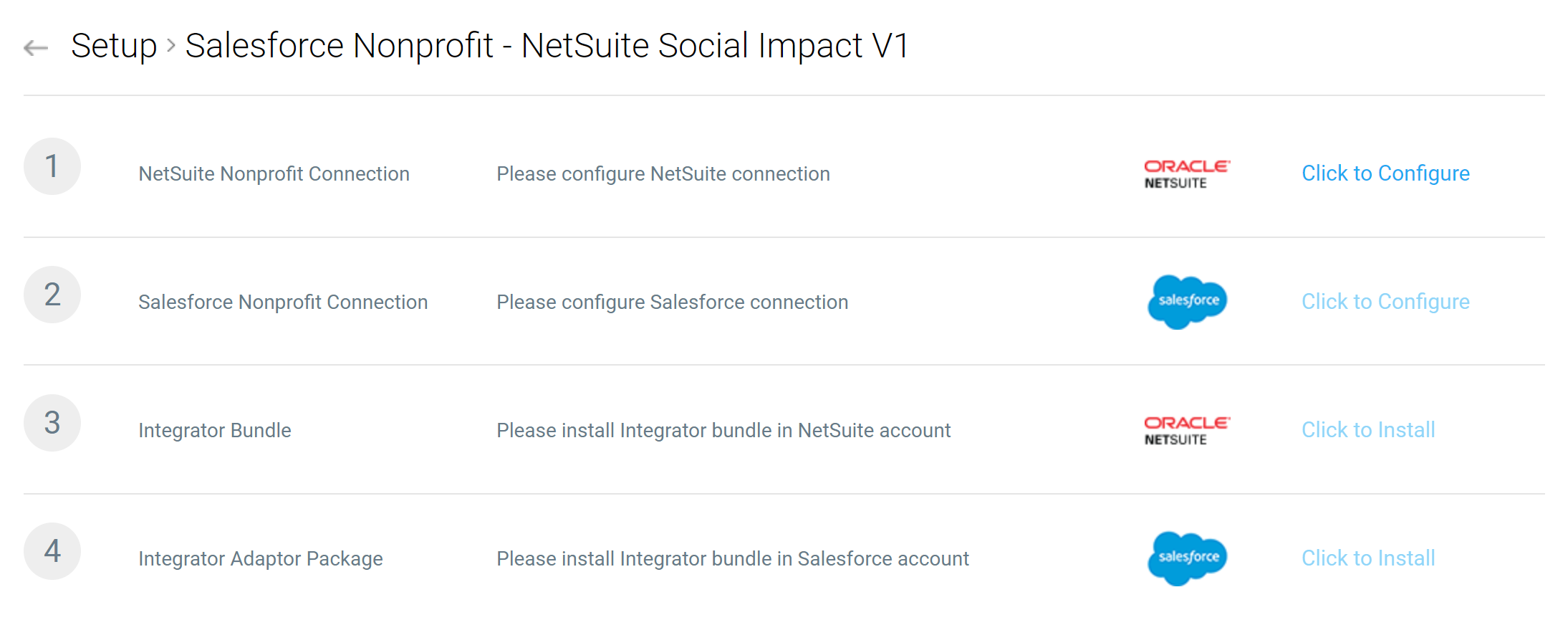Click the Salesforce Nonprofit Connection label
Screen dimensions: 1568x620
coord(283,302)
